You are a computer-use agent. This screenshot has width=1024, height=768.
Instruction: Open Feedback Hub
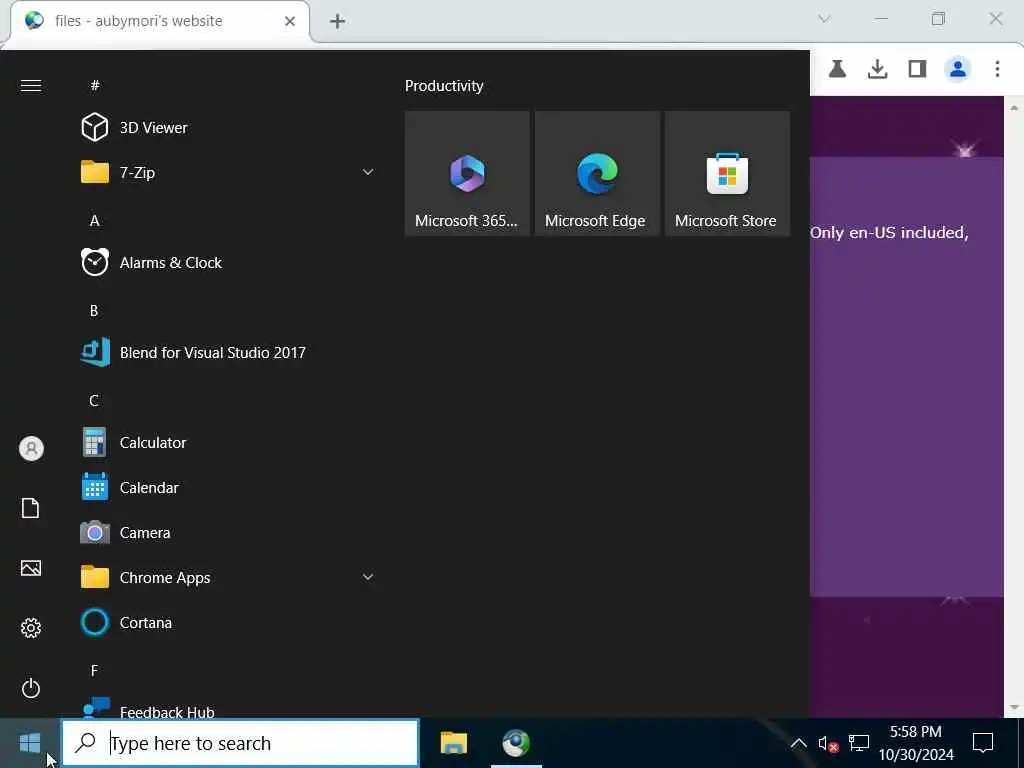click(x=229, y=710)
